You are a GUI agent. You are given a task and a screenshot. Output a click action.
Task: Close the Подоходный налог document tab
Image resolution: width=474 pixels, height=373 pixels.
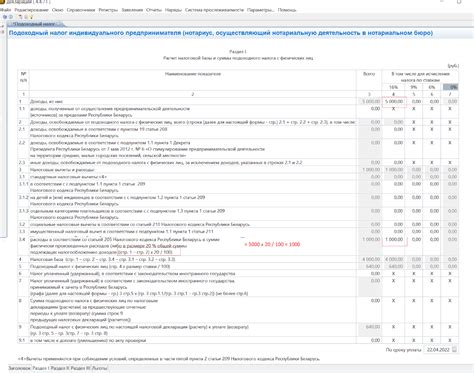pyautogui.click(x=60, y=24)
